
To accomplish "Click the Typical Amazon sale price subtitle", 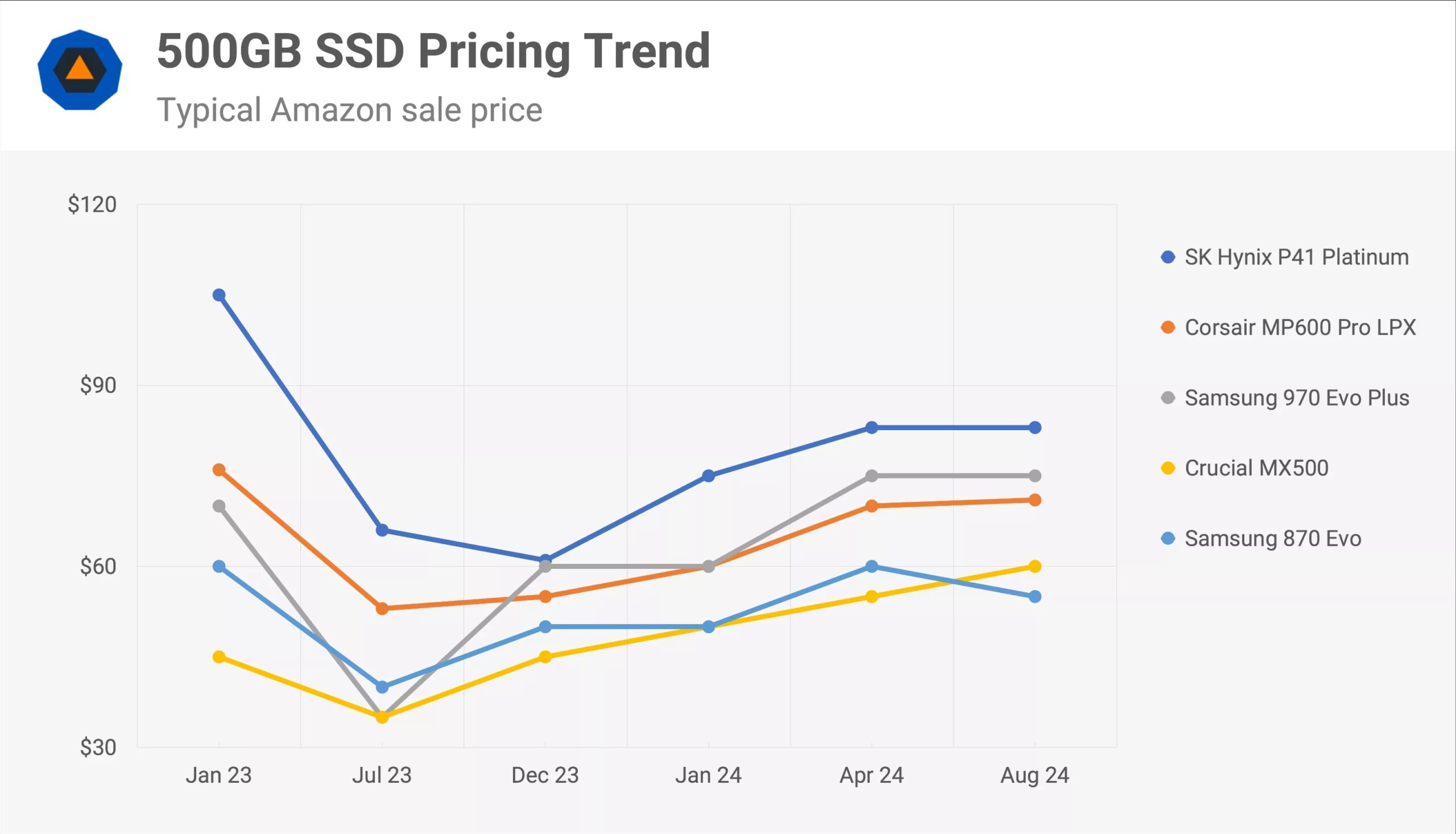I will pyautogui.click(x=349, y=110).
